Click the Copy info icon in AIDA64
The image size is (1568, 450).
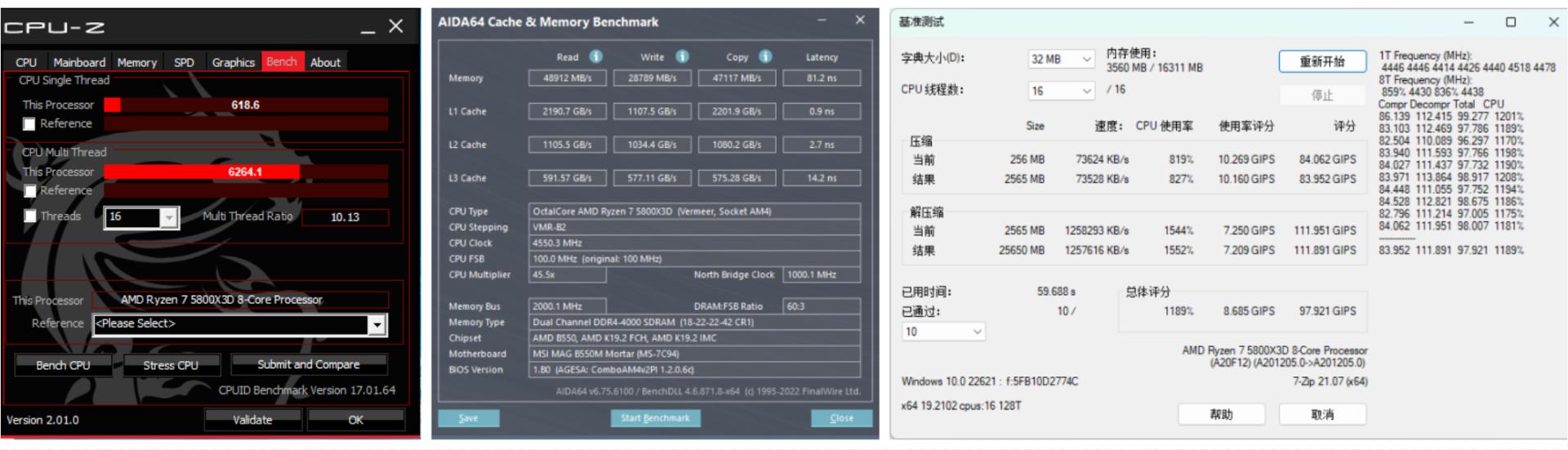765,56
